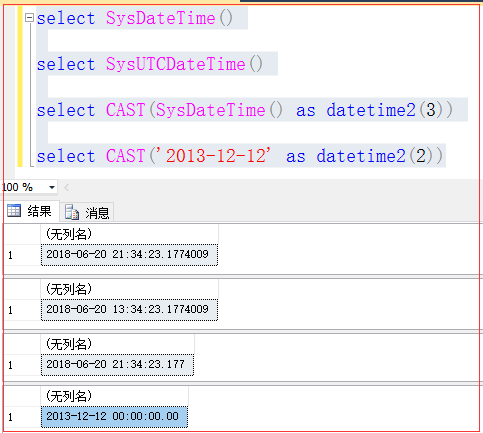Click second result grid's (无列名) column header
The width and height of the screenshot is (483, 433).
click(x=129, y=289)
